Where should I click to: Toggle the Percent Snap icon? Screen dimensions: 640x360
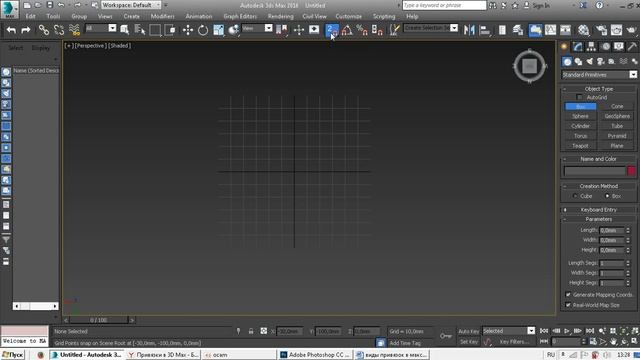[x=362, y=30]
